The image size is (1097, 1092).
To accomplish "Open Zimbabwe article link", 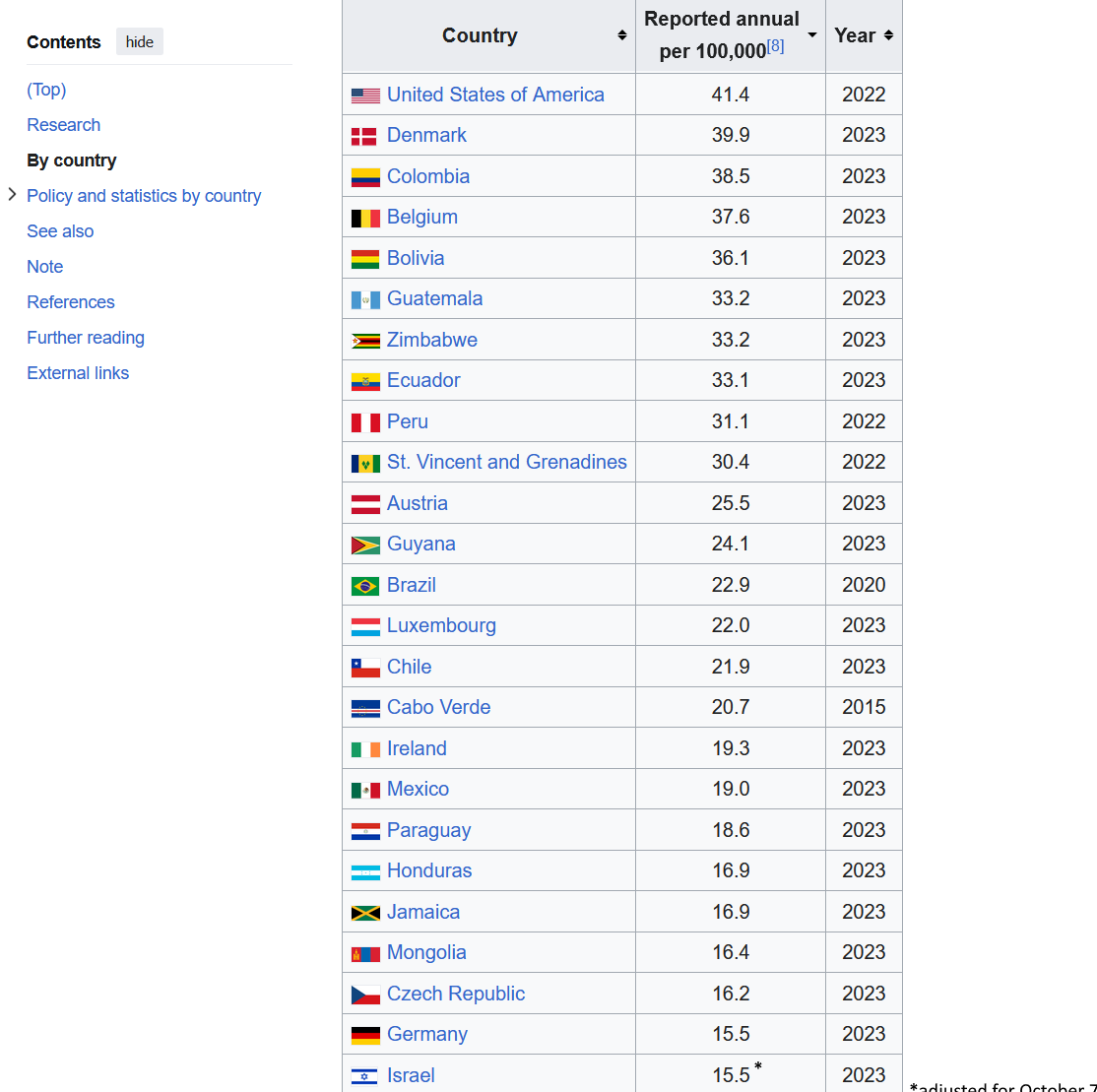I will [431, 340].
